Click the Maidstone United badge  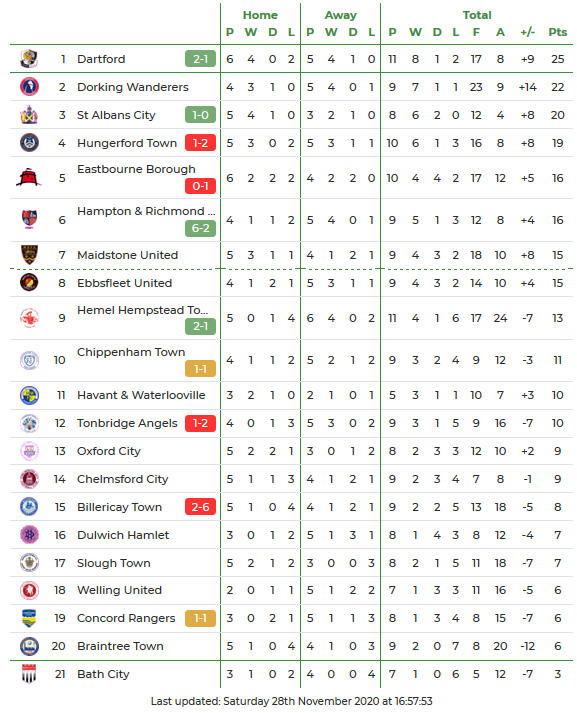[x=29, y=255]
